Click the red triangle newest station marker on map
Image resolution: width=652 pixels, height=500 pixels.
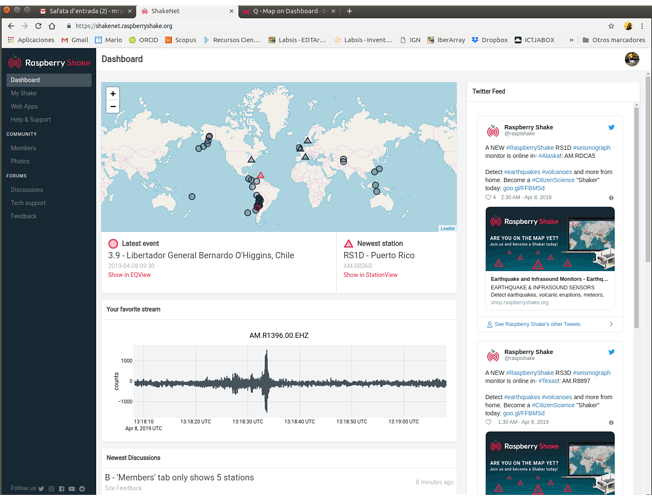pos(260,175)
